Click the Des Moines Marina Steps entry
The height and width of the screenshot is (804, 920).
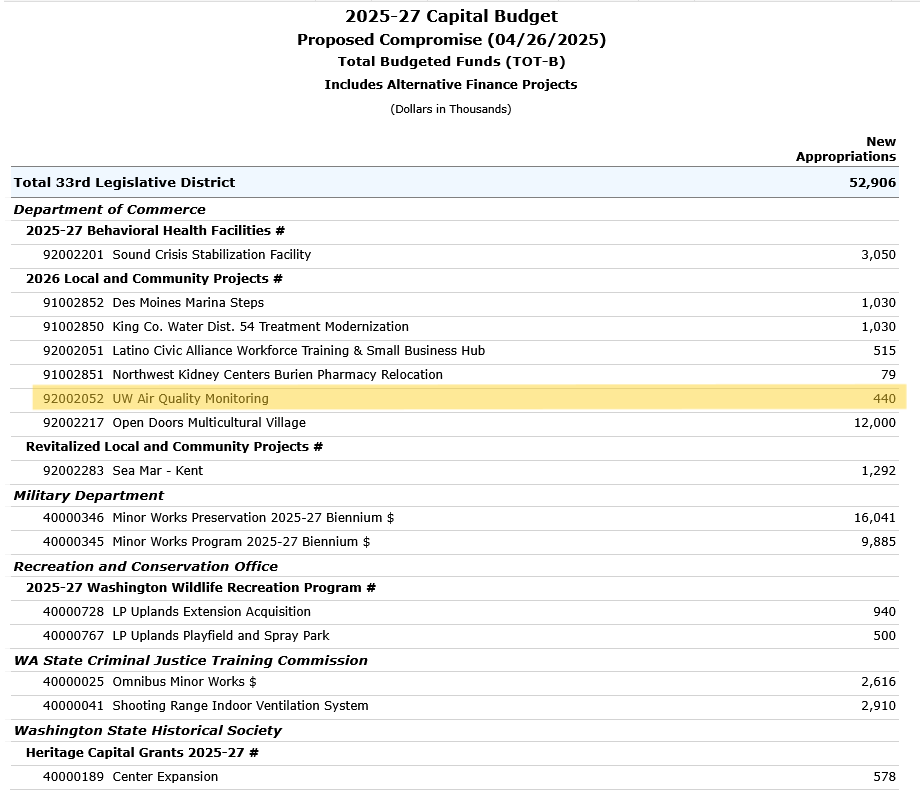(x=188, y=303)
